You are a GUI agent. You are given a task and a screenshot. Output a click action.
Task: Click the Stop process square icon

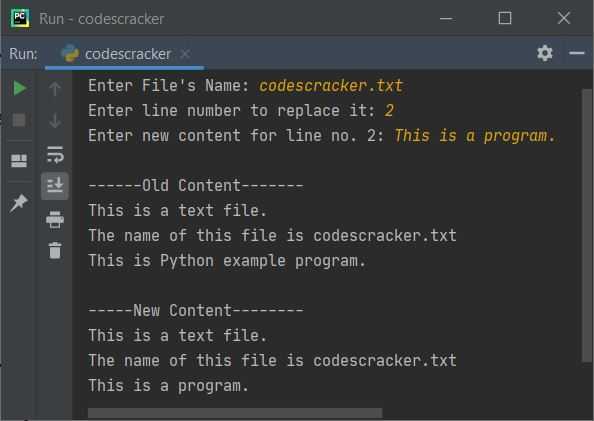click(19, 120)
